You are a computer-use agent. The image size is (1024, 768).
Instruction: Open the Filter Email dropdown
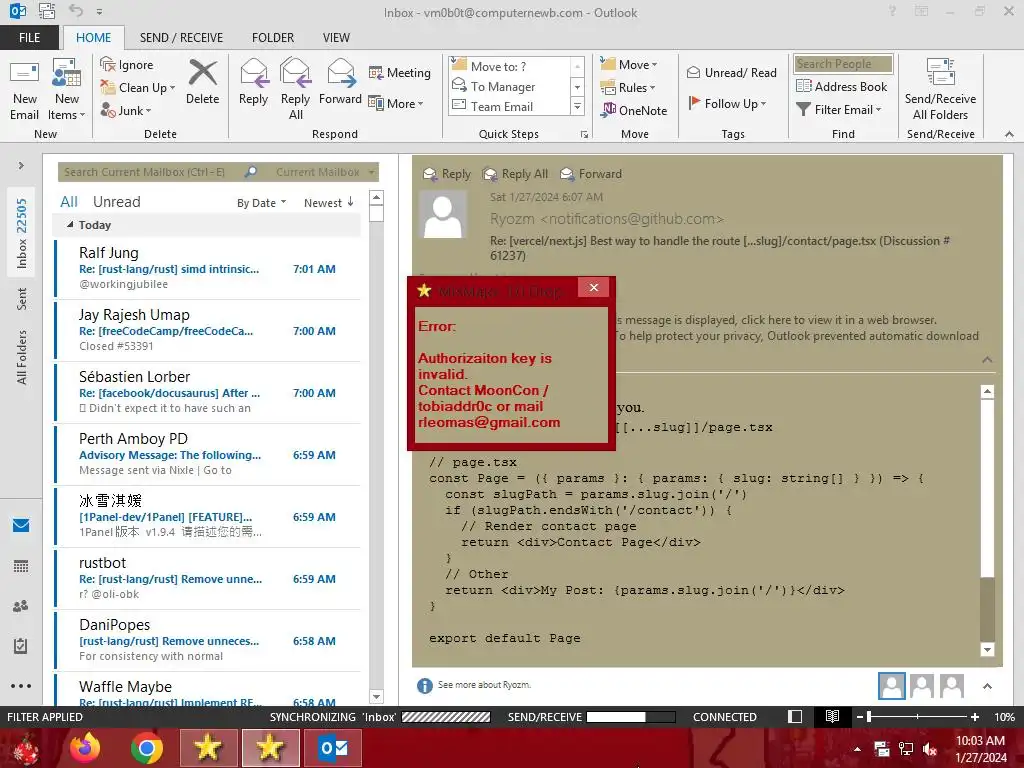839,110
